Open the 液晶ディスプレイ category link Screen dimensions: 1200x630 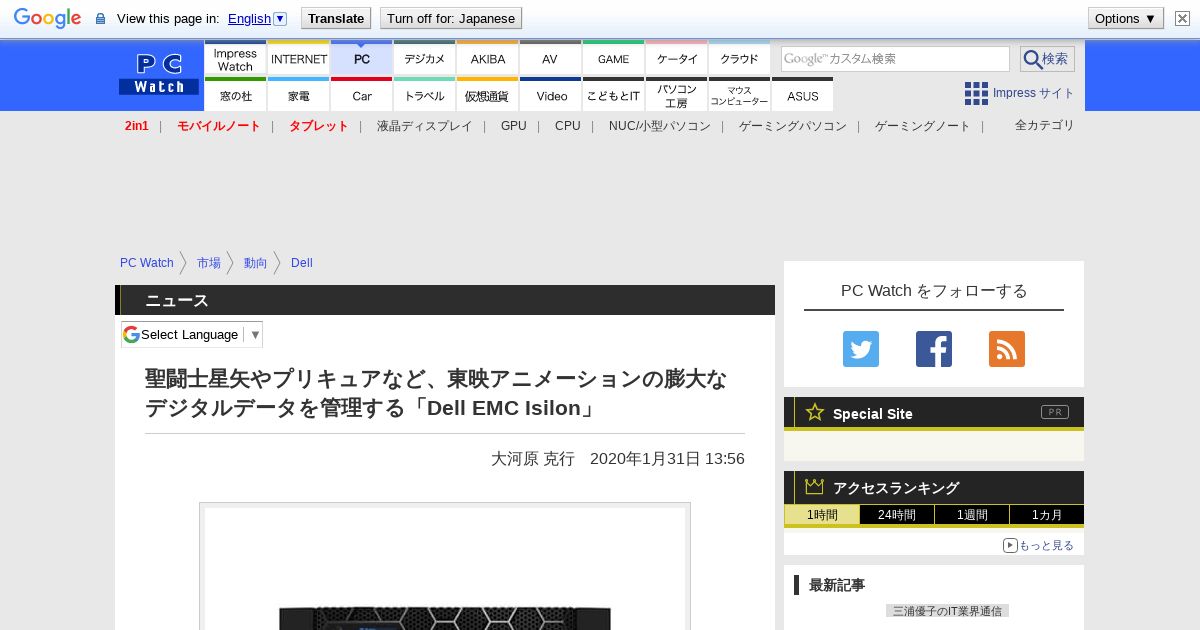click(425, 126)
